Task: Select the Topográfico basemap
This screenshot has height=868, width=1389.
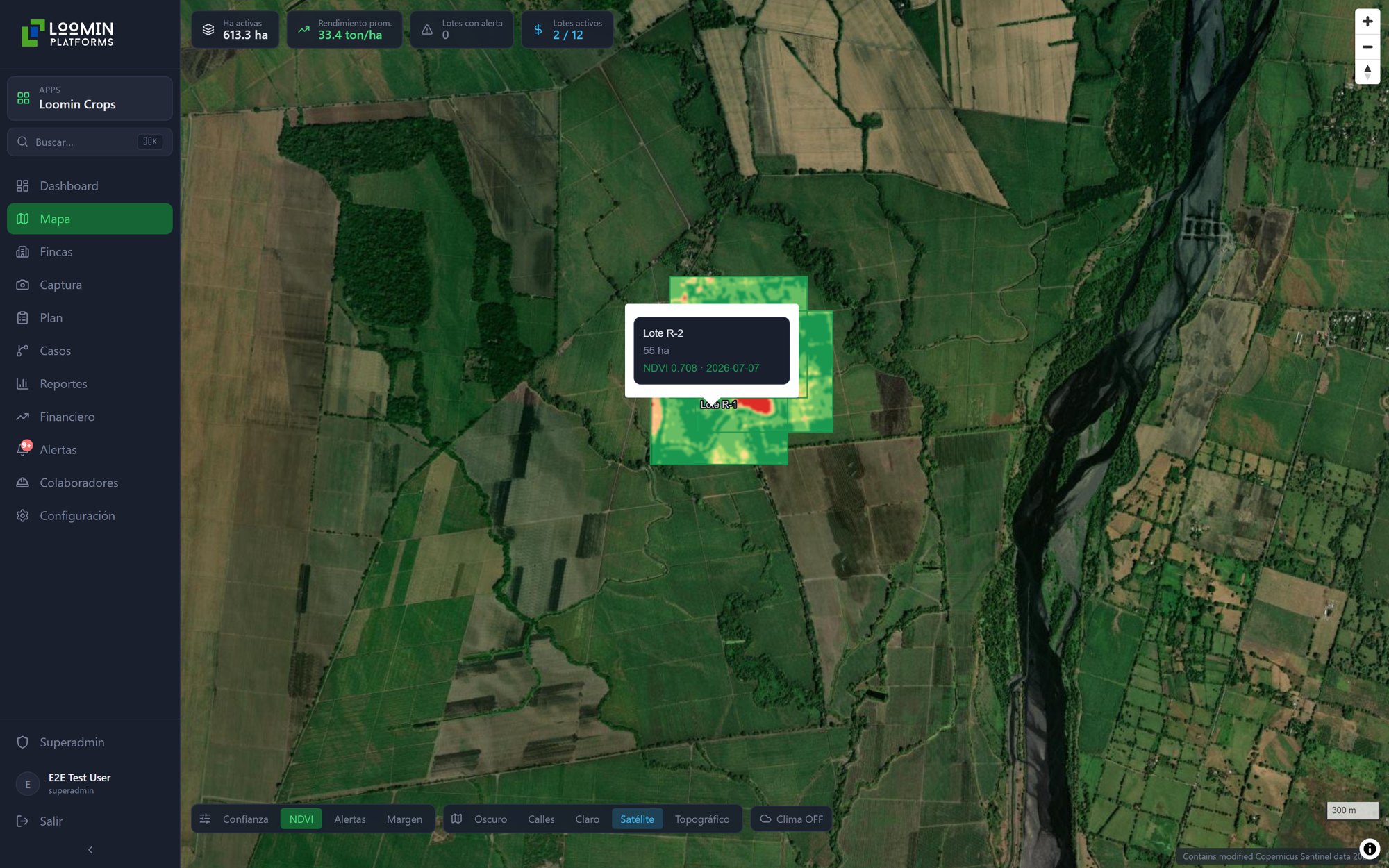Action: (702, 819)
